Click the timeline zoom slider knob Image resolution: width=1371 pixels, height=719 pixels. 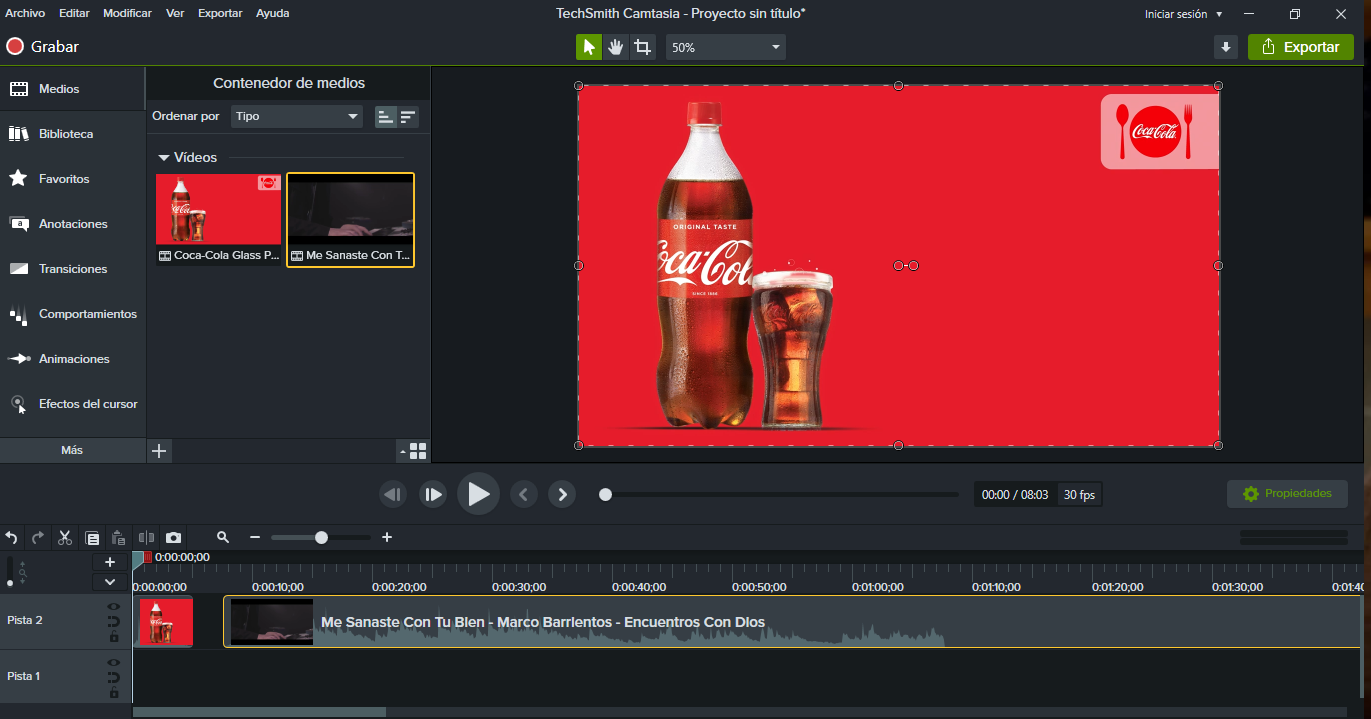(321, 538)
